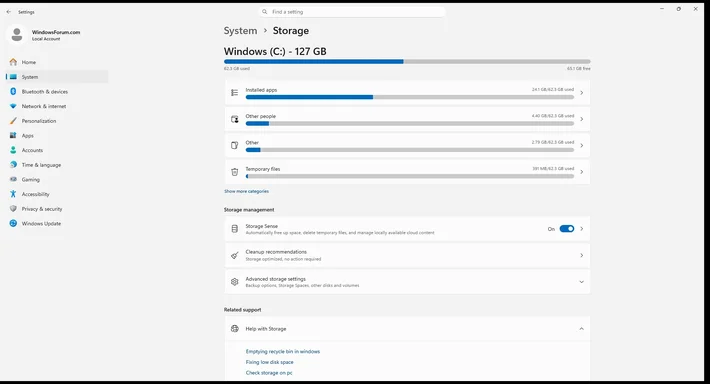This screenshot has height=384, width=710.
Task: Click the Advanced storage settings gear icon
Action: pyautogui.click(x=235, y=282)
